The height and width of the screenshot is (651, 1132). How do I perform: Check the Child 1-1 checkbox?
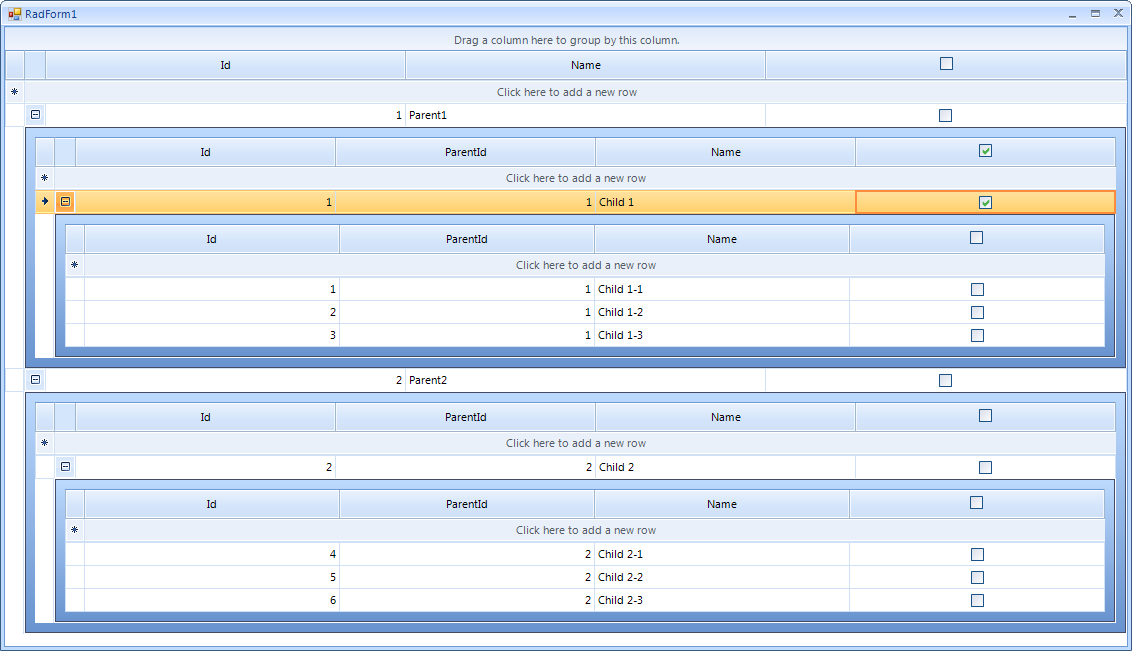pyautogui.click(x=978, y=289)
